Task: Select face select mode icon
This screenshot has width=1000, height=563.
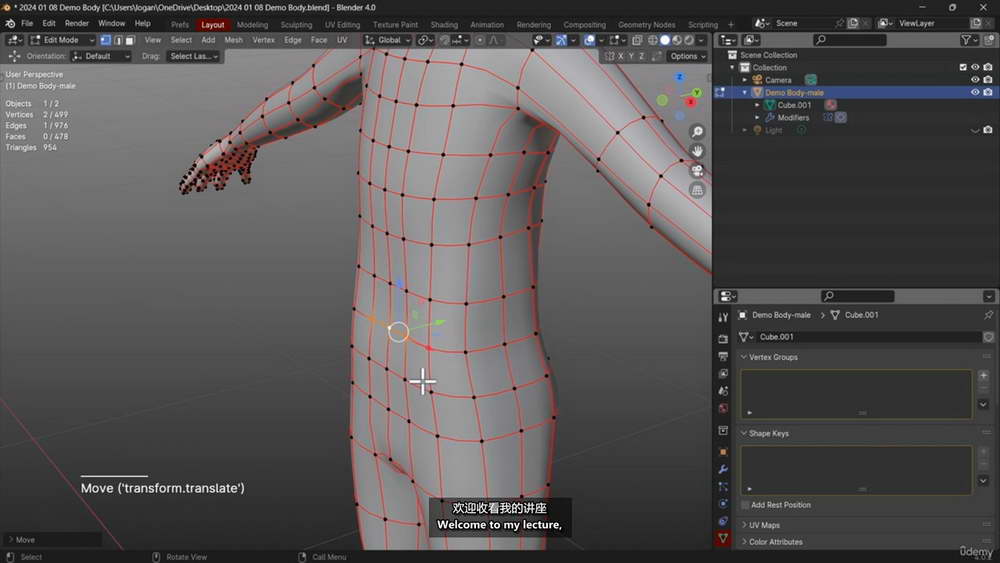Action: (129, 40)
